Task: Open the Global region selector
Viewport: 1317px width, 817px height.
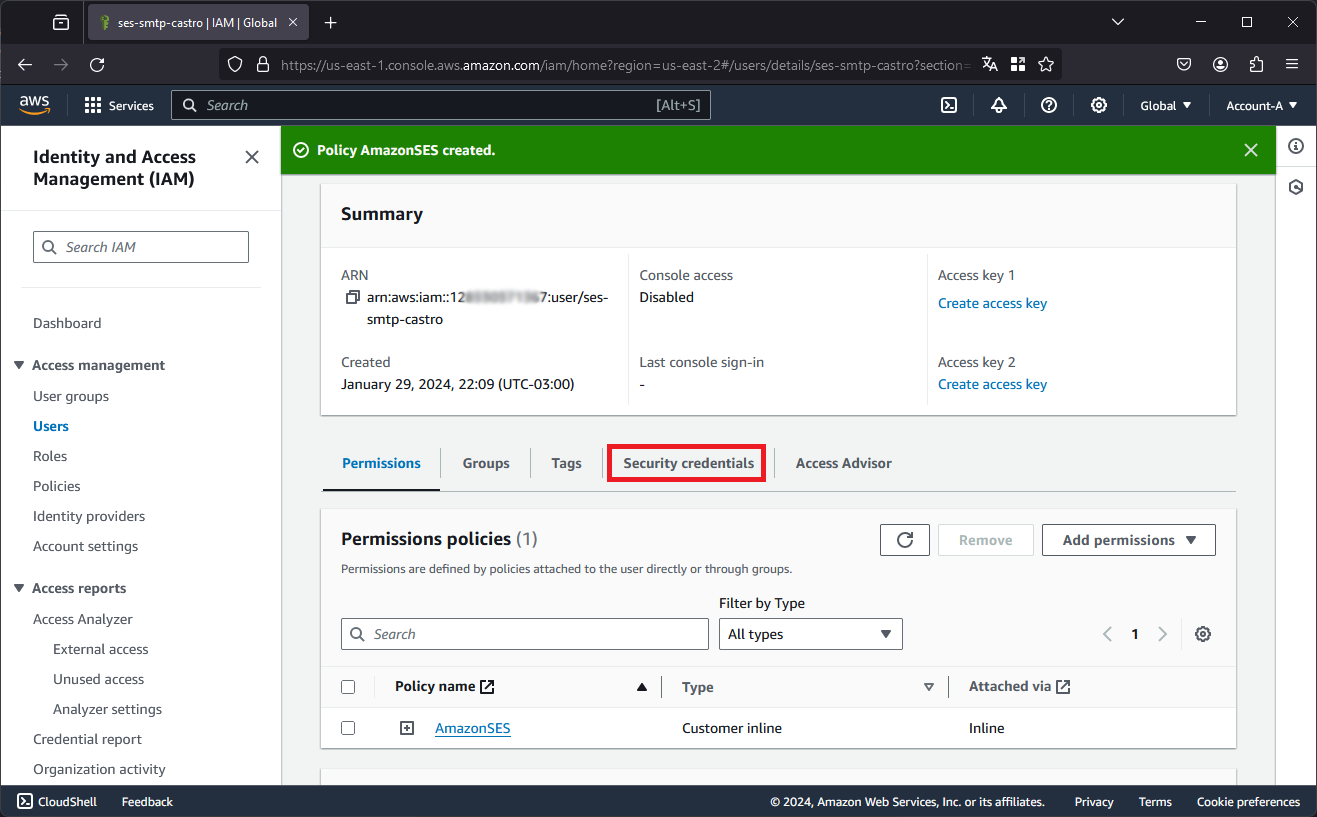Action: point(1166,105)
